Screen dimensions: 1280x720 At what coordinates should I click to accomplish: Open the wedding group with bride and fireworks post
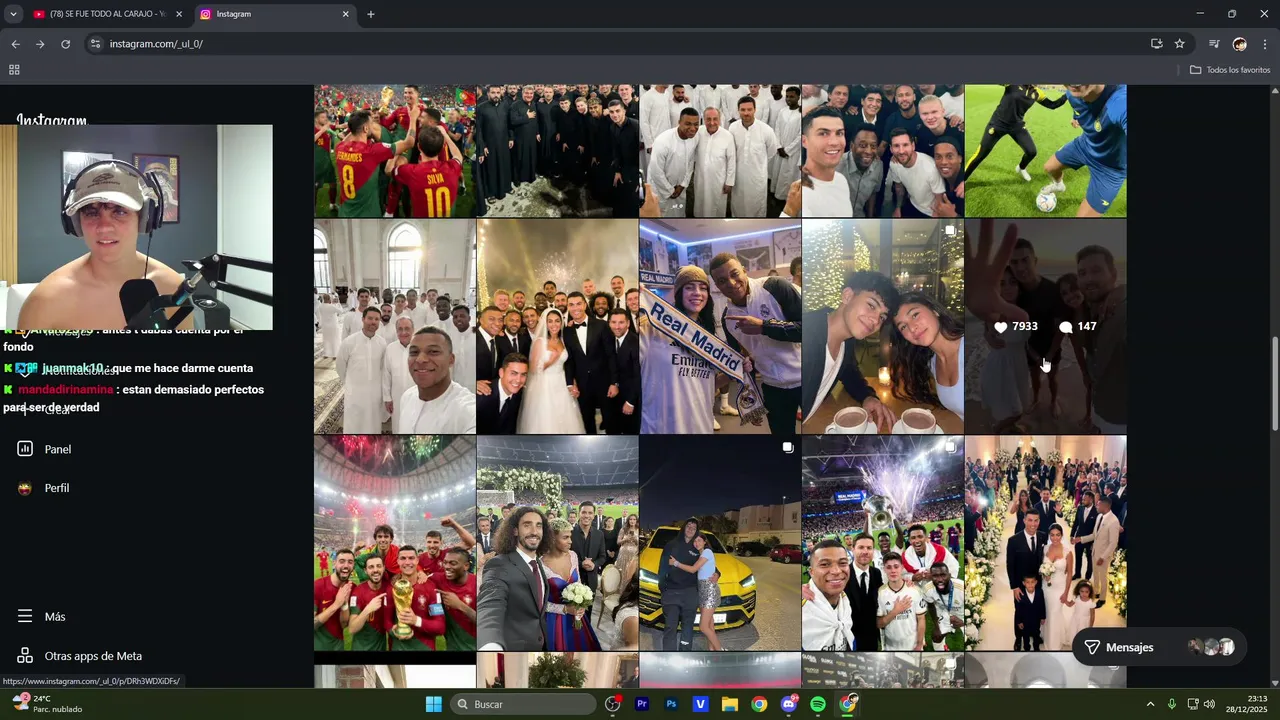557,326
